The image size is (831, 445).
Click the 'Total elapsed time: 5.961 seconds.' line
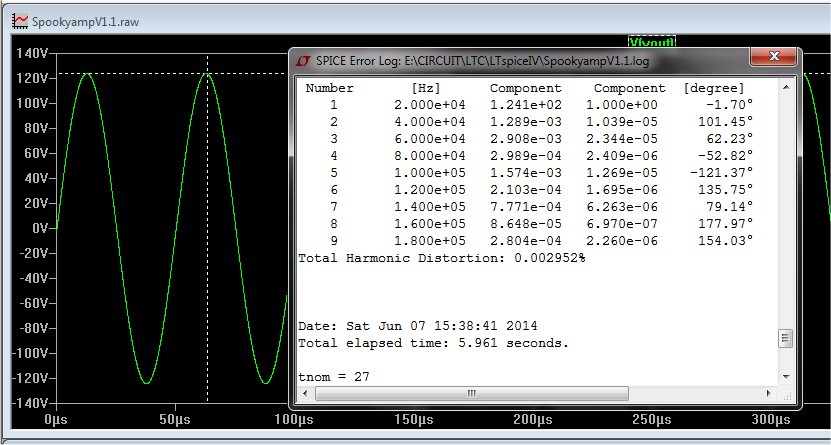click(x=434, y=343)
